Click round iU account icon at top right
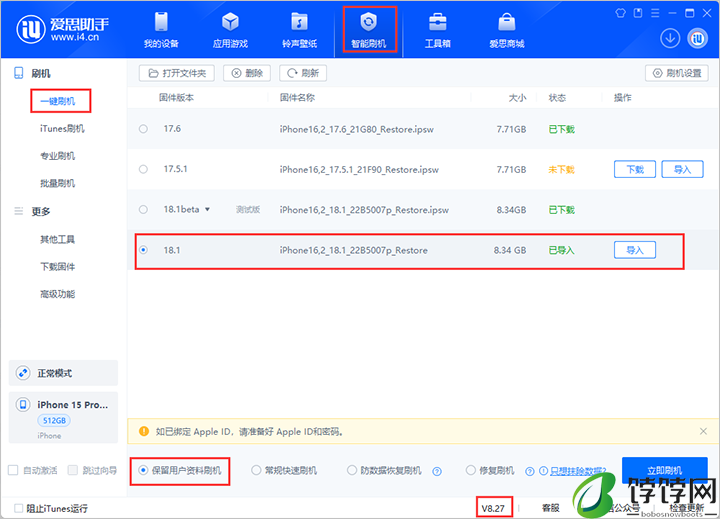Image resolution: width=720 pixels, height=519 pixels. [698, 38]
